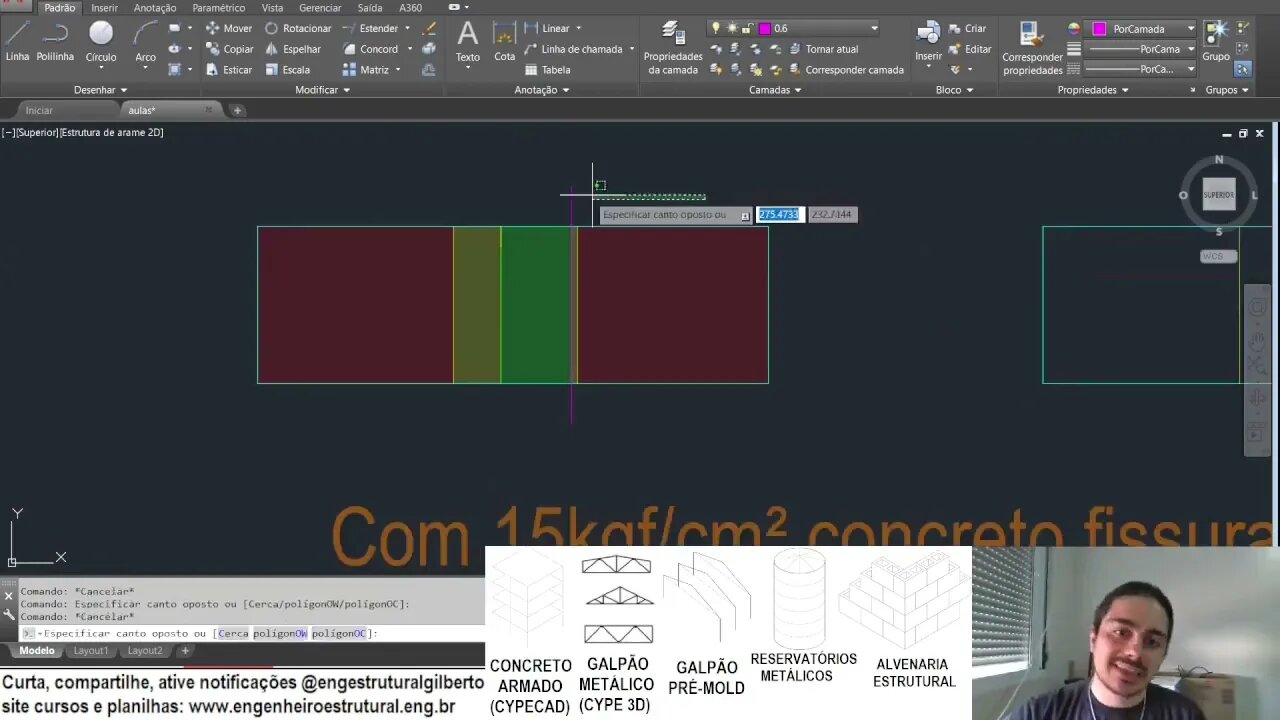Switch to the Vista ribbon tab
The height and width of the screenshot is (720, 1280).
click(x=272, y=8)
